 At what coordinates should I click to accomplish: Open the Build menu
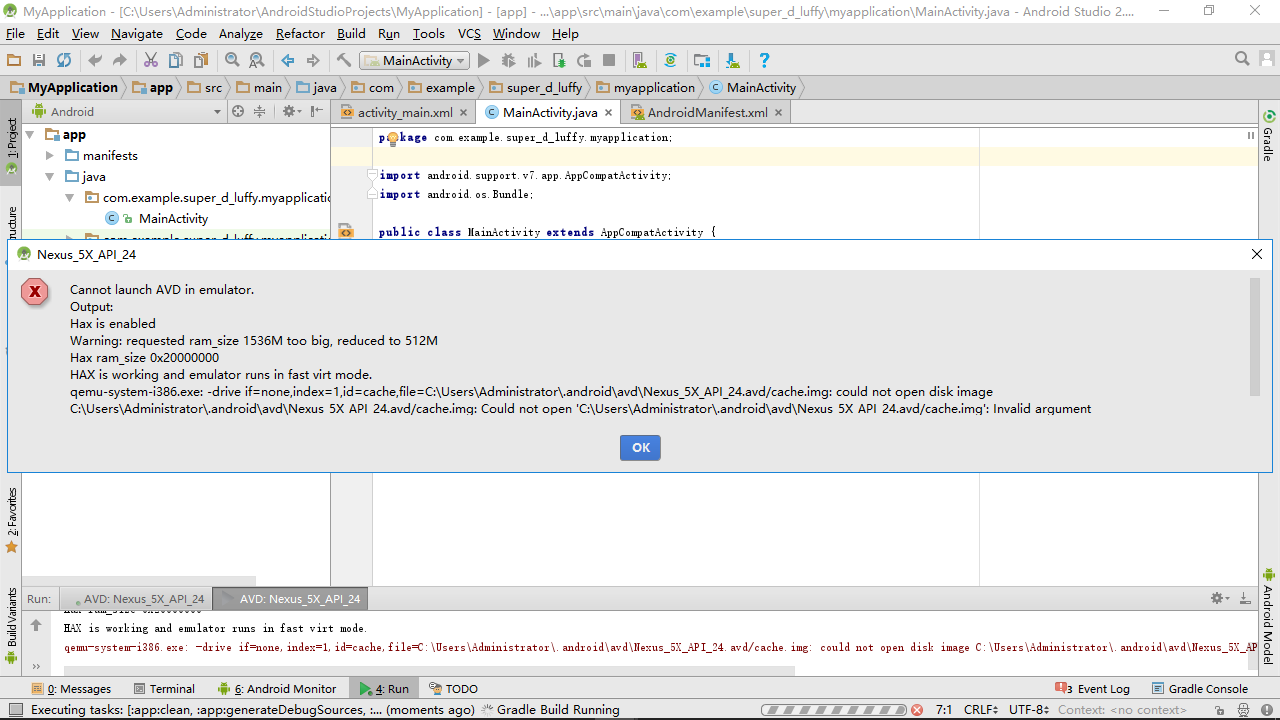pos(351,33)
